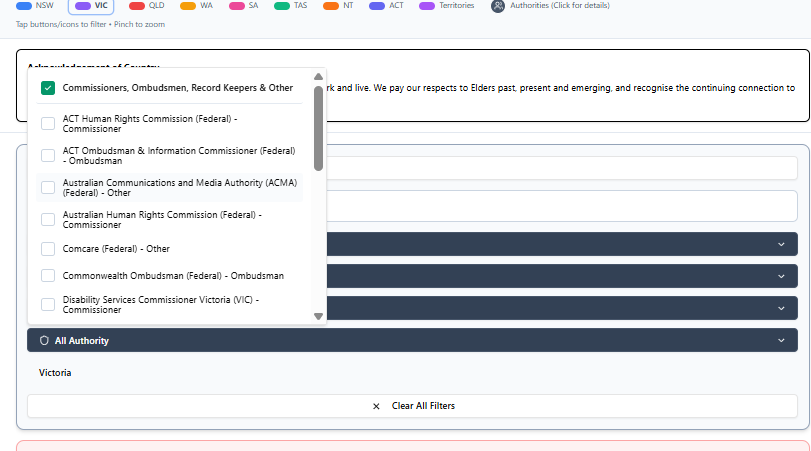The height and width of the screenshot is (451, 811).
Task: Select the ACT filter button
Action: (x=386, y=6)
